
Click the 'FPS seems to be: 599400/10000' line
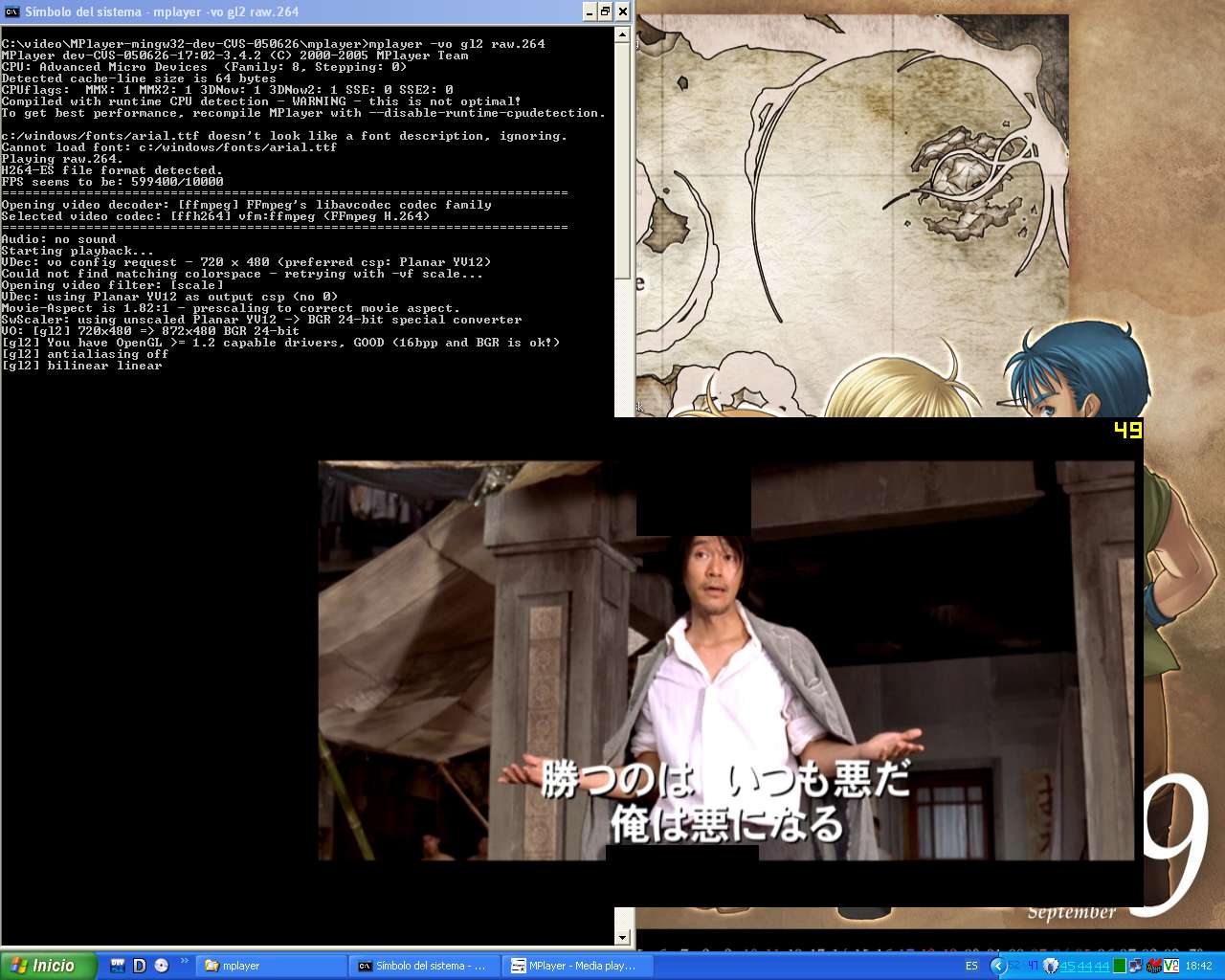[112, 182]
